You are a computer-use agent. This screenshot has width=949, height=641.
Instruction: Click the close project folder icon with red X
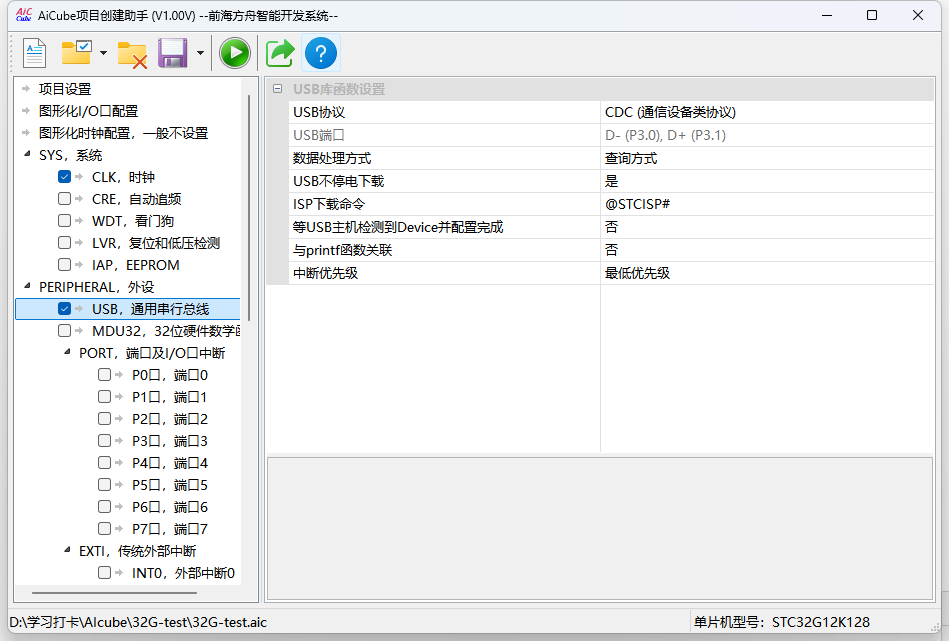point(133,54)
